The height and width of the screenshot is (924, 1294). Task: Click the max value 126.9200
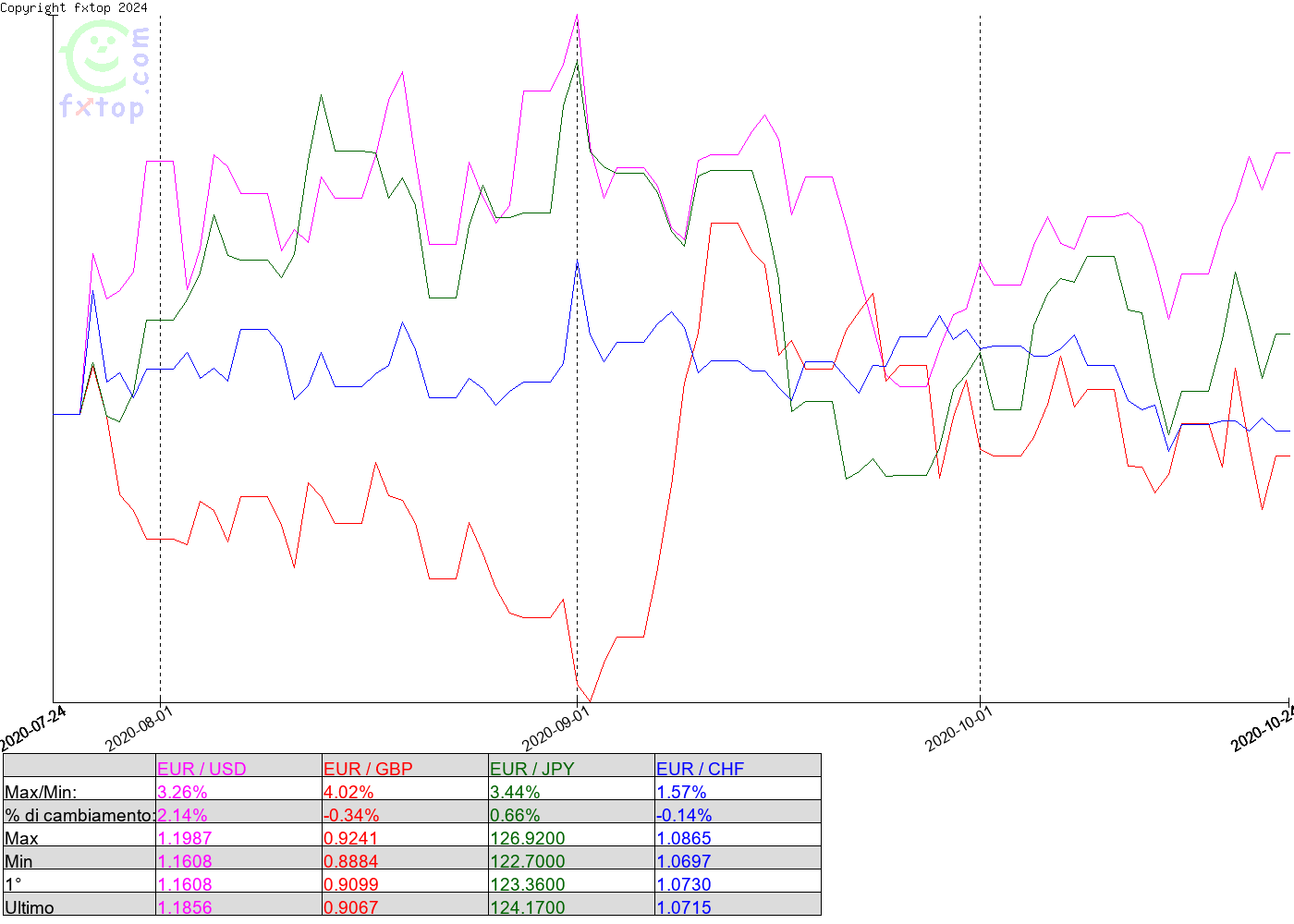[528, 838]
